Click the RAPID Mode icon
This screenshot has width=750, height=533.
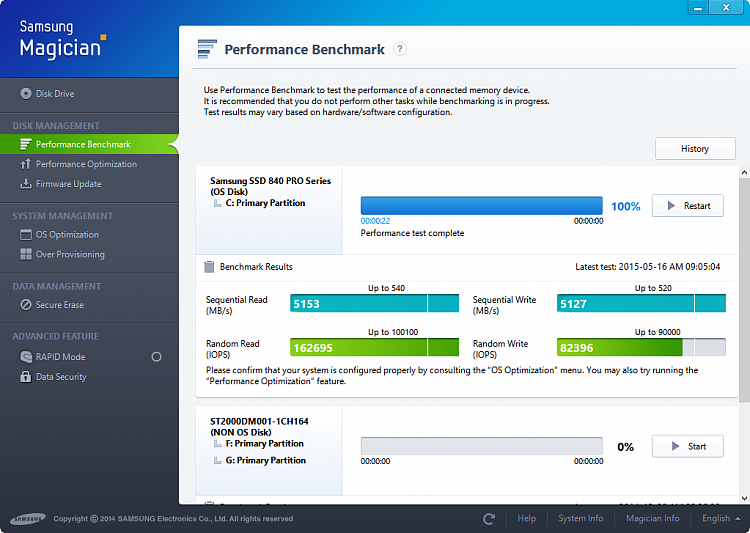pos(26,357)
